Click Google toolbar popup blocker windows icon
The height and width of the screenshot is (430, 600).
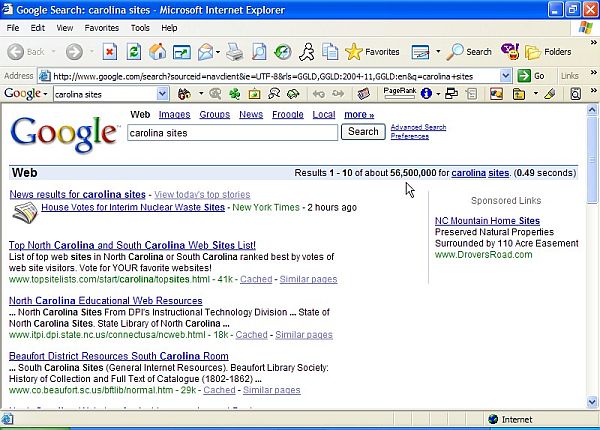(x=452, y=94)
